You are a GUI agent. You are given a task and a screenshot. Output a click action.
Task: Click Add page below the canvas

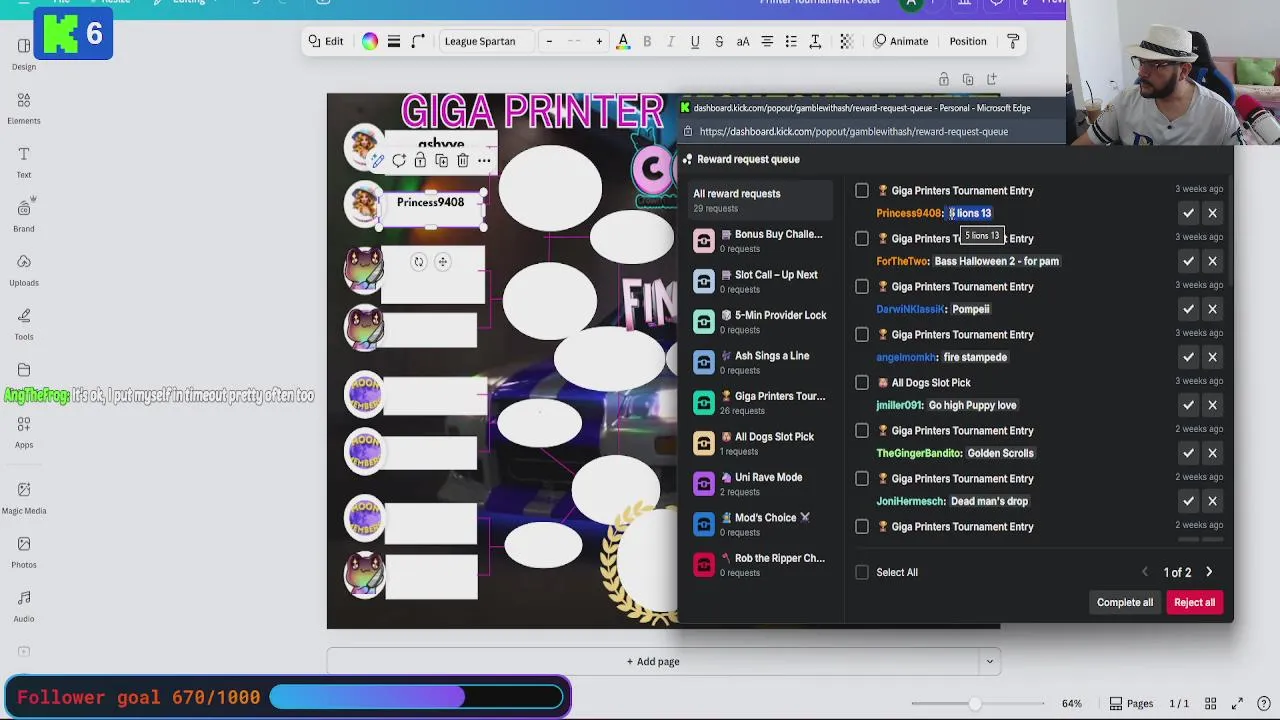click(653, 661)
